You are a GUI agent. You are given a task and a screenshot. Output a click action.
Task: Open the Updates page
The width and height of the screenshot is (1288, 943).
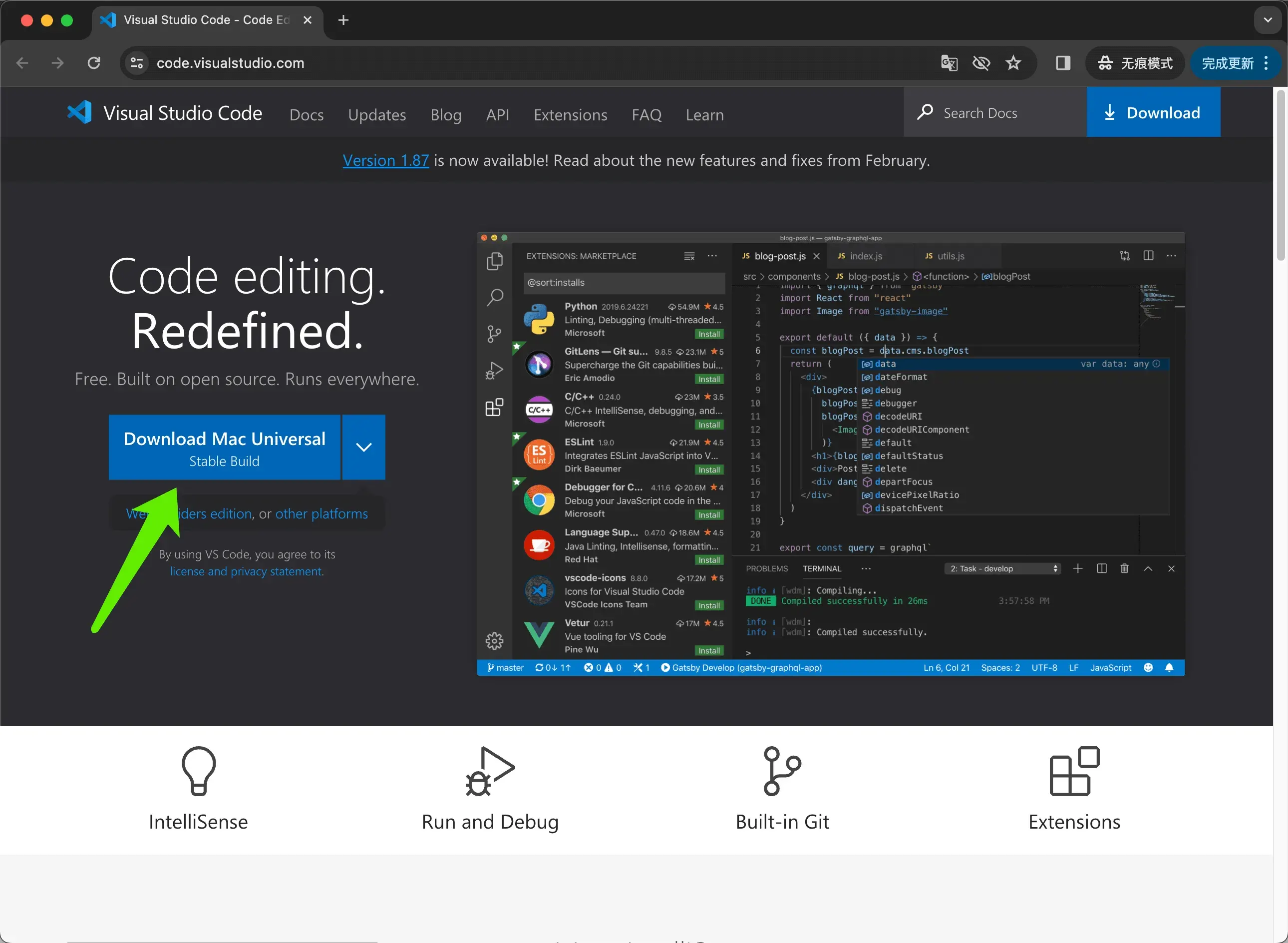[377, 115]
